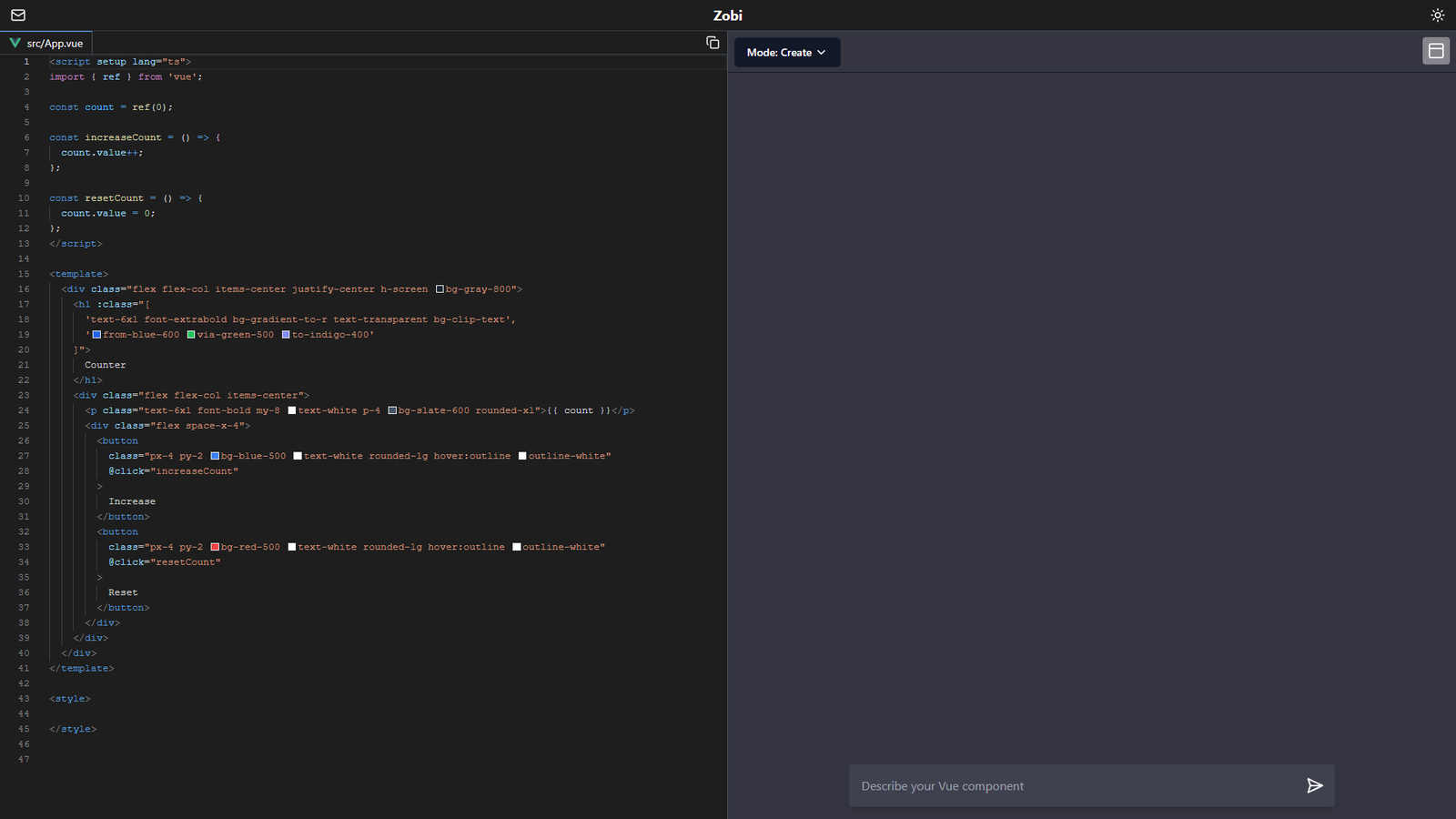The width and height of the screenshot is (1456, 819).
Task: Click the 'Increase' button label in code
Action: click(132, 501)
